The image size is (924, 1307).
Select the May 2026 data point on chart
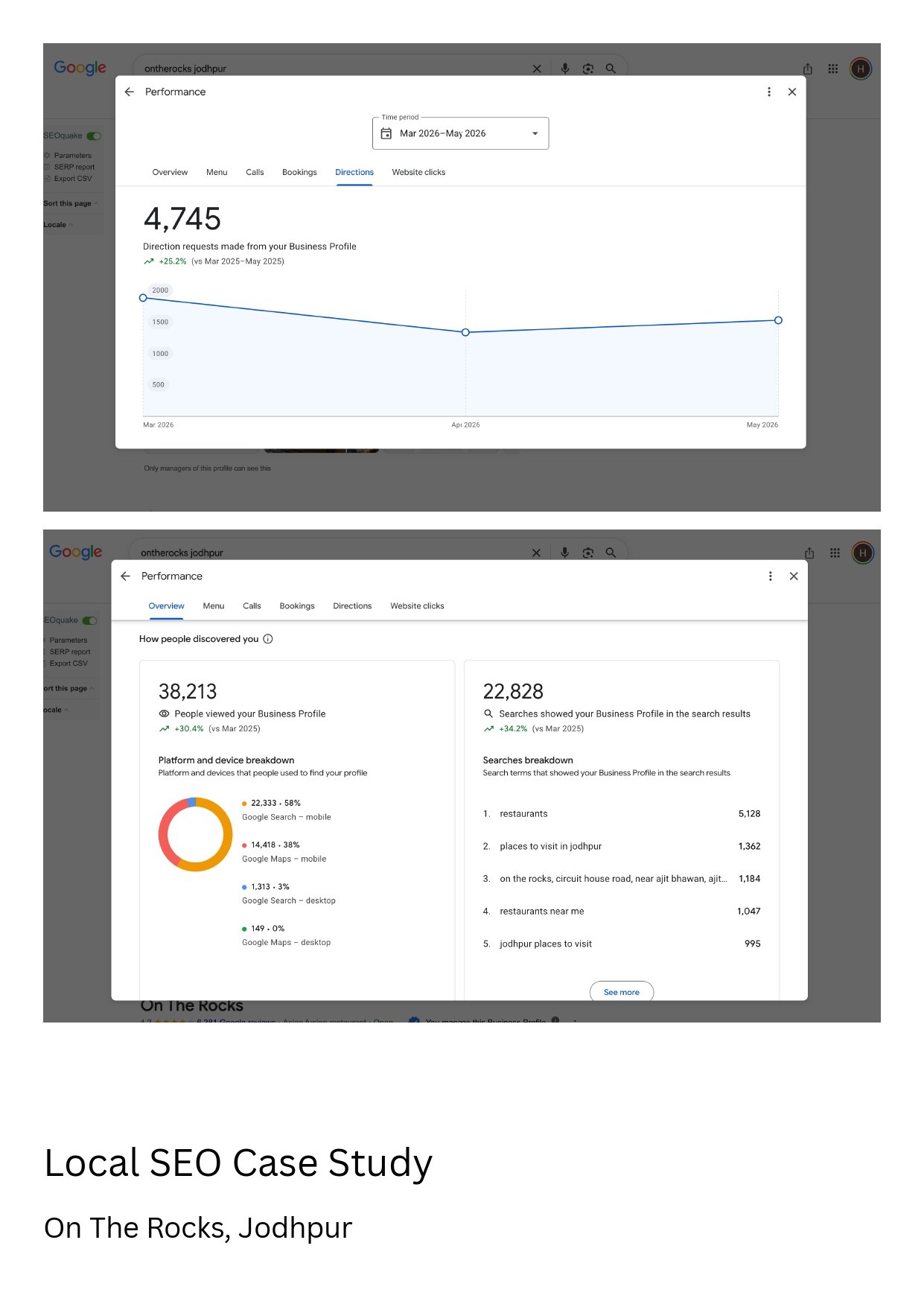point(778,320)
